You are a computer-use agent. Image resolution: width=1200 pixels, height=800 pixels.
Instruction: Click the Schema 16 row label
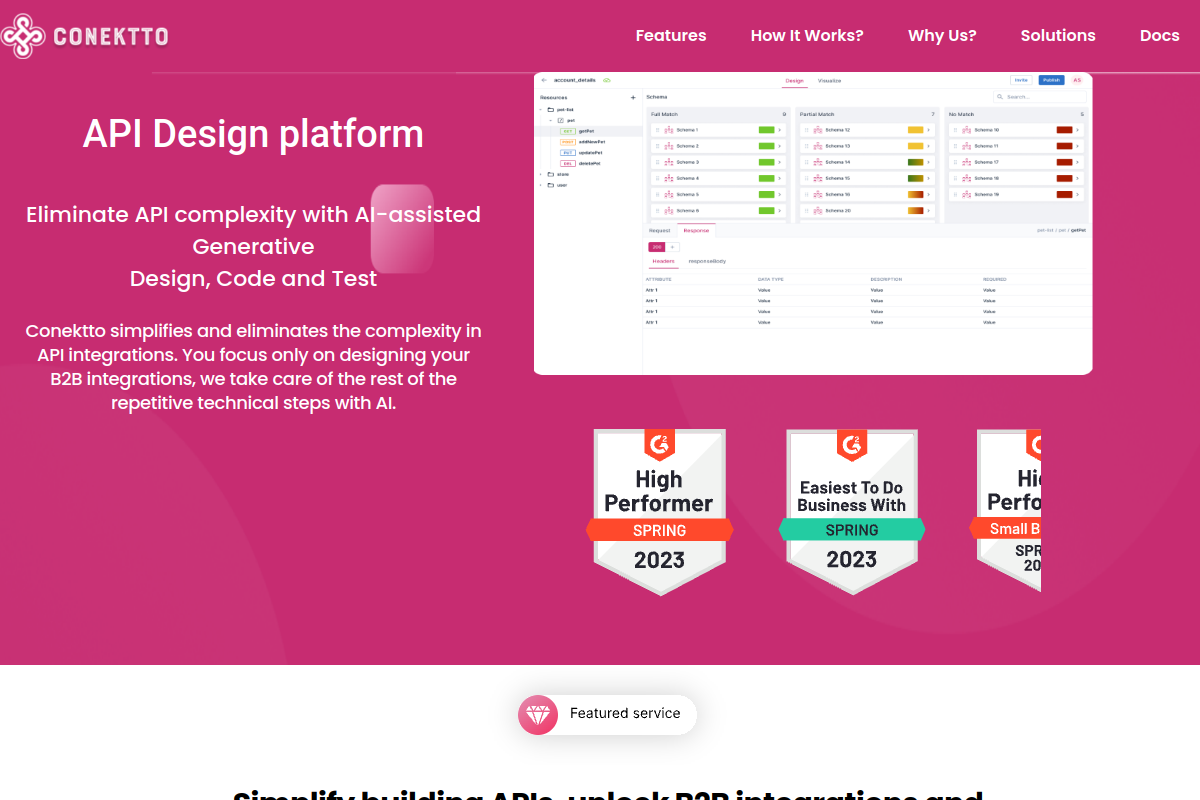pyautogui.click(x=837, y=194)
